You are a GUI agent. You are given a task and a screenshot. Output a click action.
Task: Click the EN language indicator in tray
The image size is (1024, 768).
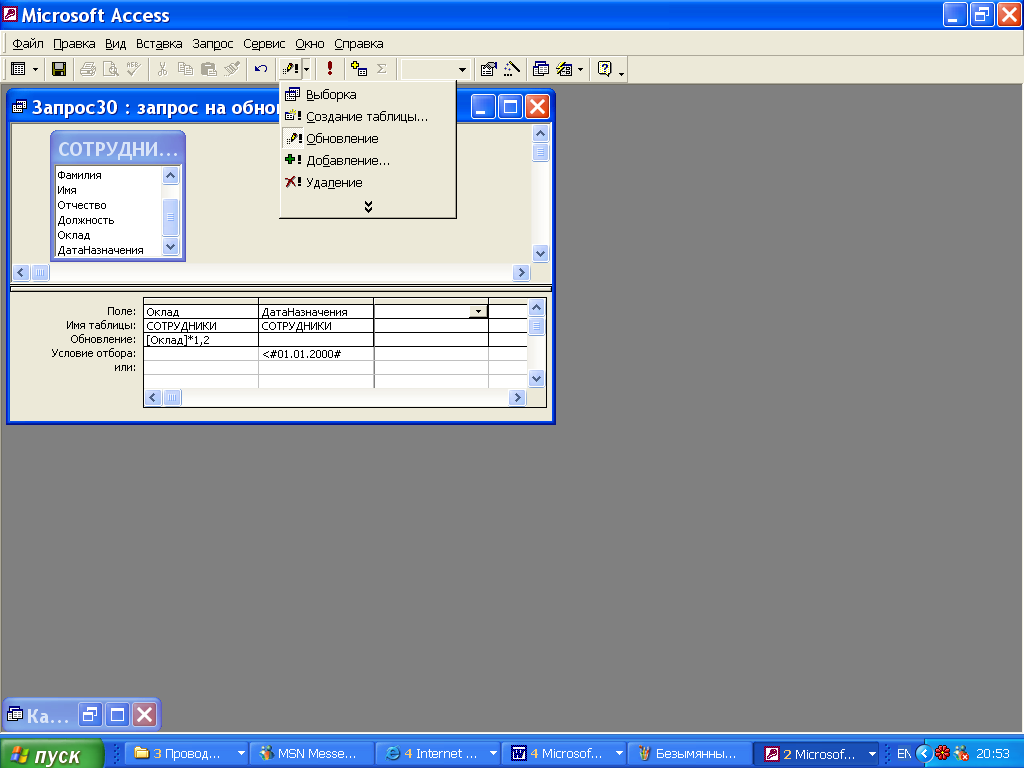(904, 754)
